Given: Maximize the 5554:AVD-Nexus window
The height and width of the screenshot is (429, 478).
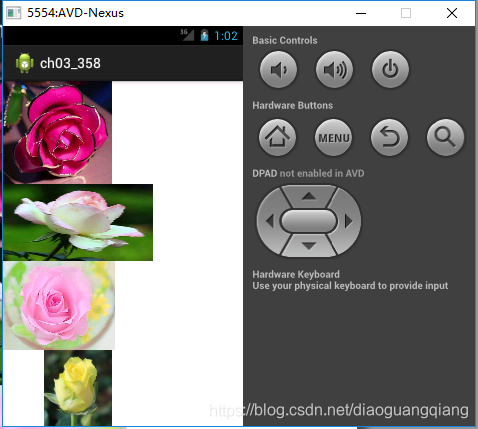Looking at the screenshot, I should click(x=406, y=13).
